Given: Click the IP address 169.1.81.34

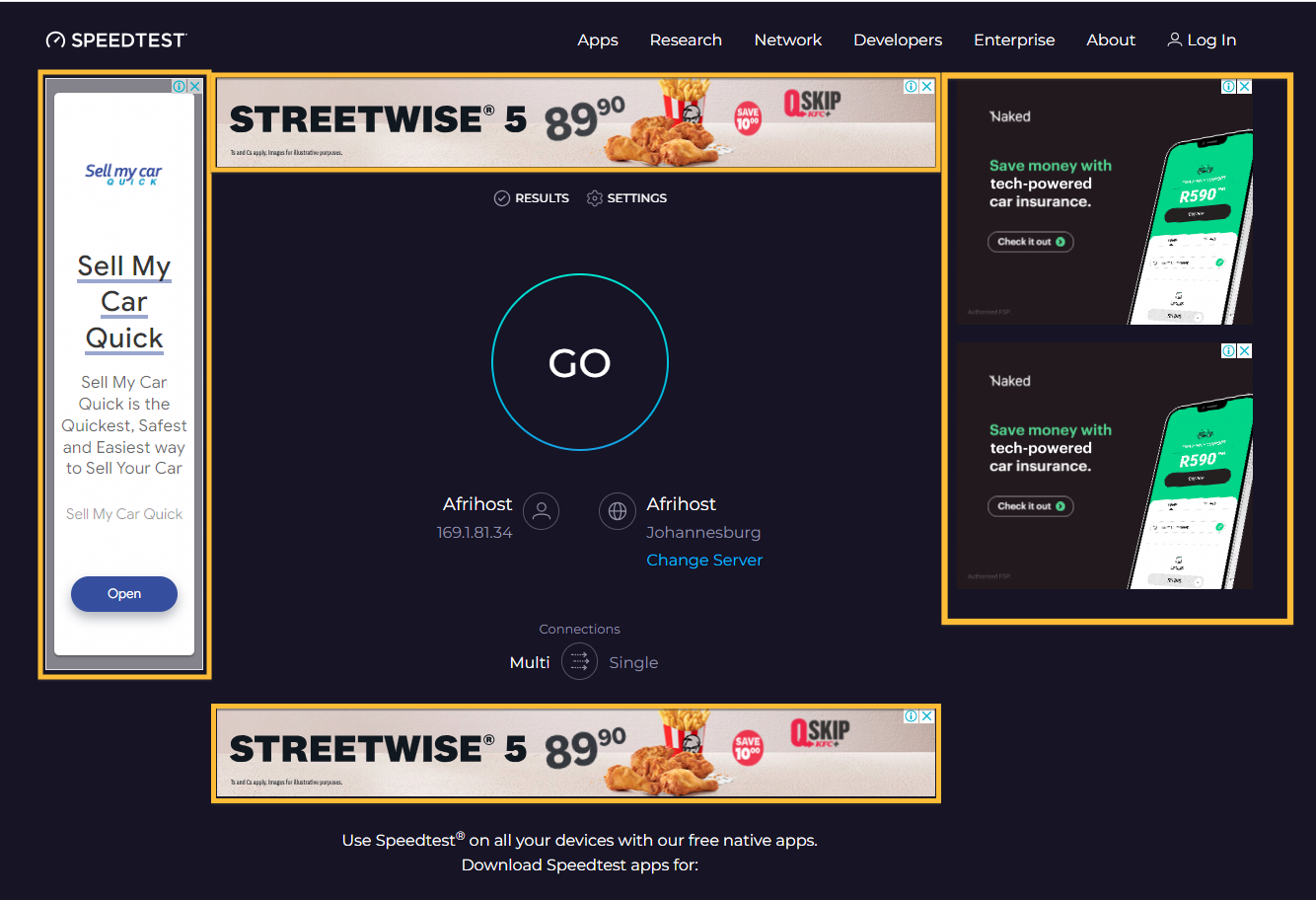Looking at the screenshot, I should [x=475, y=532].
